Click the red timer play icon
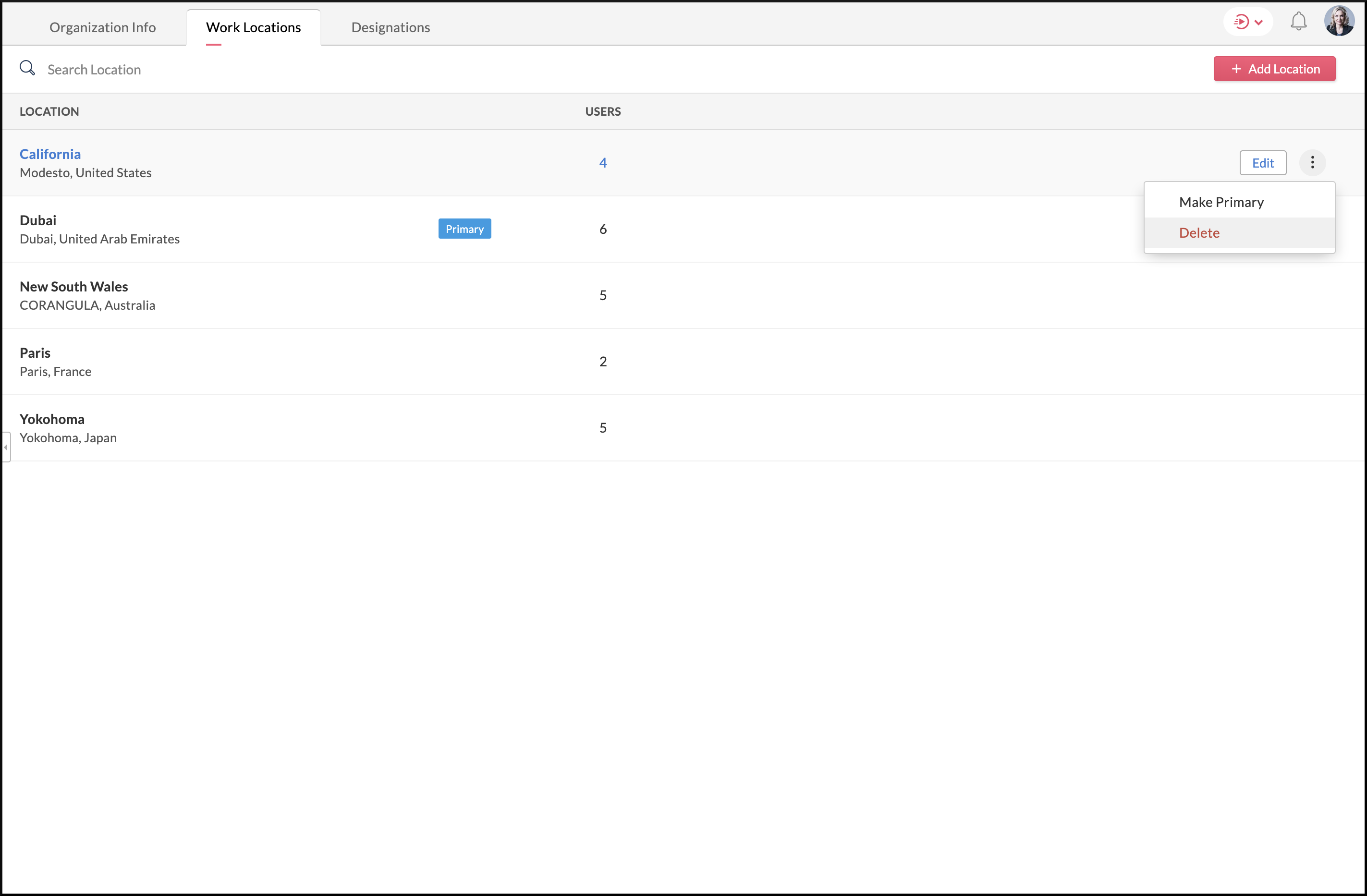Screen dimensions: 1367x896 click(x=1241, y=22)
